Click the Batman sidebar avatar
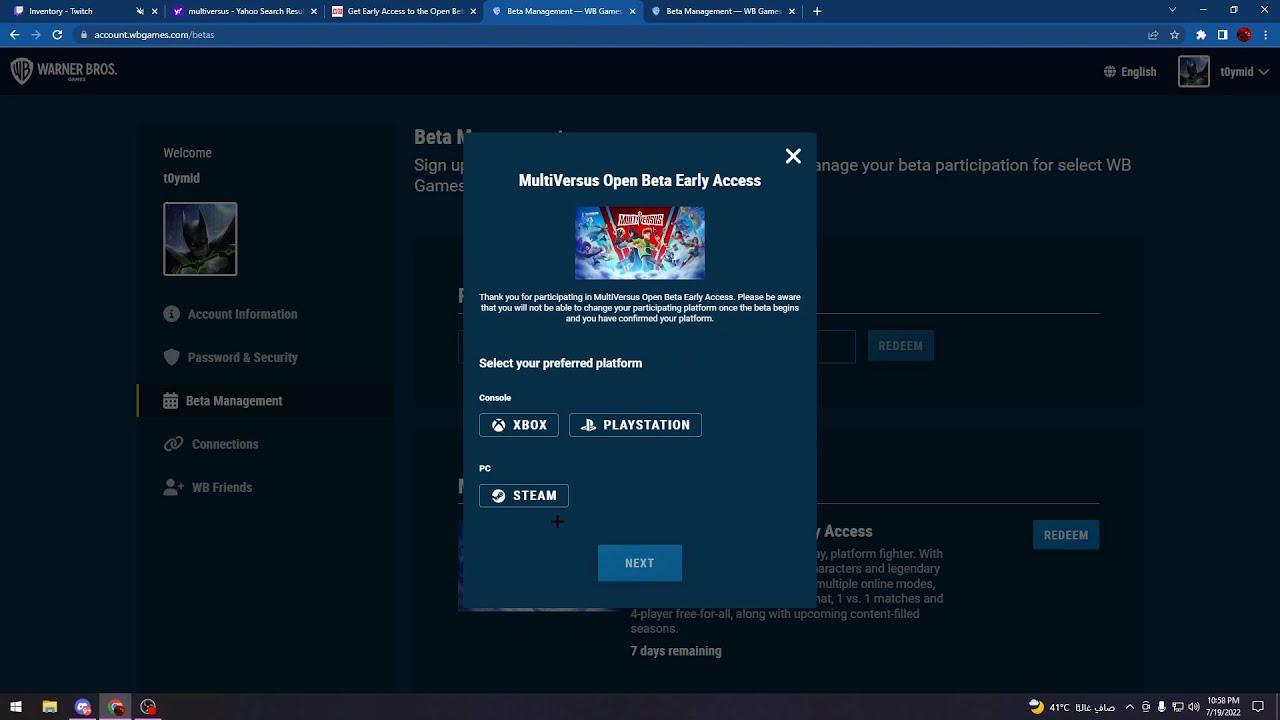The width and height of the screenshot is (1280, 720). coord(200,239)
